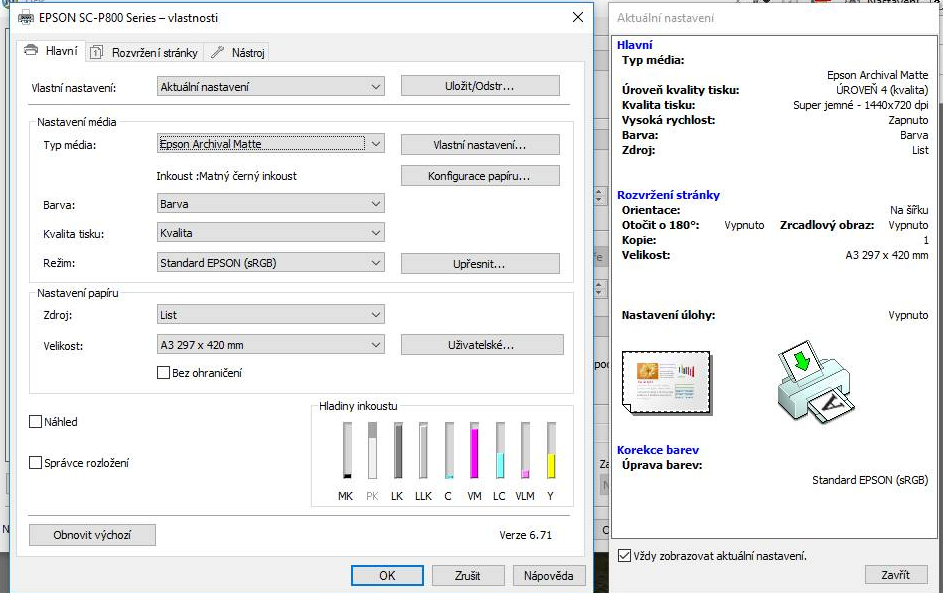Open Konfigurace papíru... settings
Viewport: 943px width, 593px height.
(480, 176)
